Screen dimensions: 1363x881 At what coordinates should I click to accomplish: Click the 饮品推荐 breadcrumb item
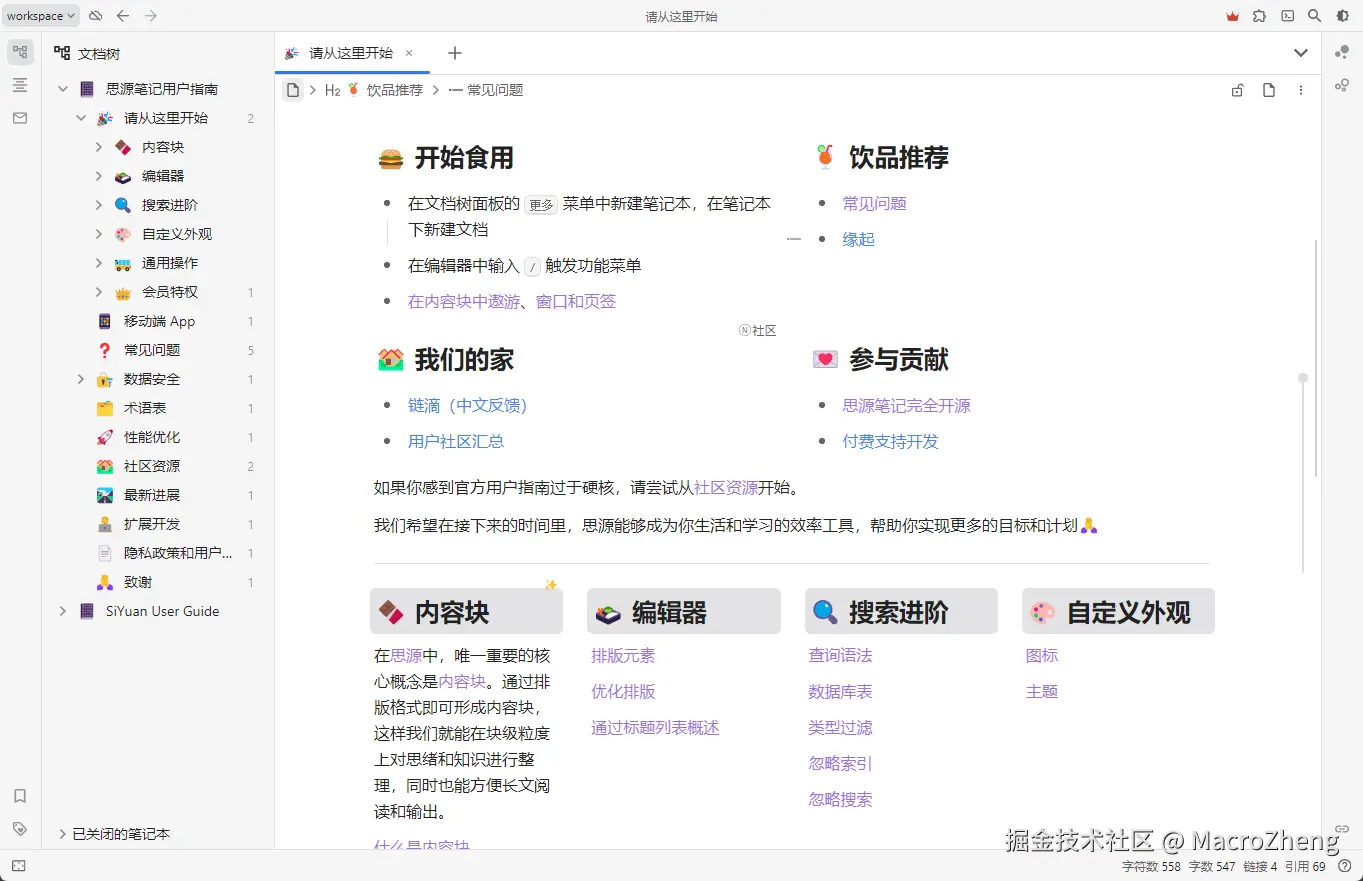(x=384, y=90)
